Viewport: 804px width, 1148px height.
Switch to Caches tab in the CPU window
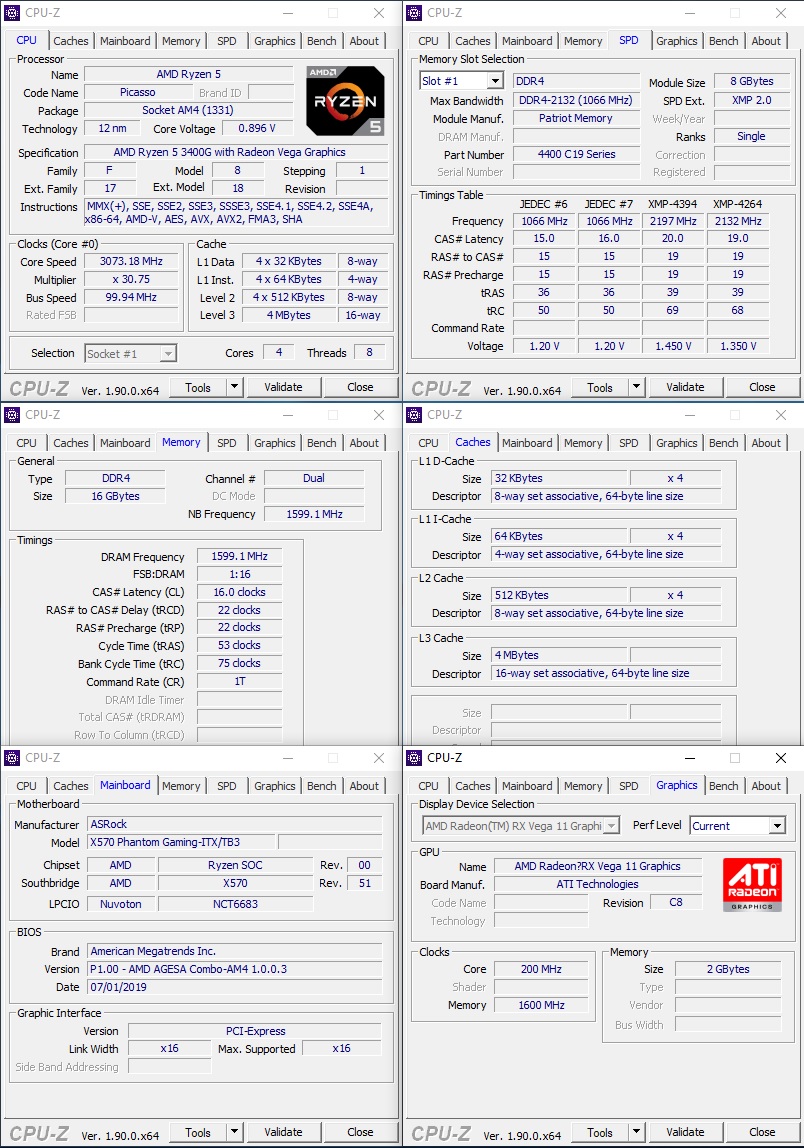(70, 41)
